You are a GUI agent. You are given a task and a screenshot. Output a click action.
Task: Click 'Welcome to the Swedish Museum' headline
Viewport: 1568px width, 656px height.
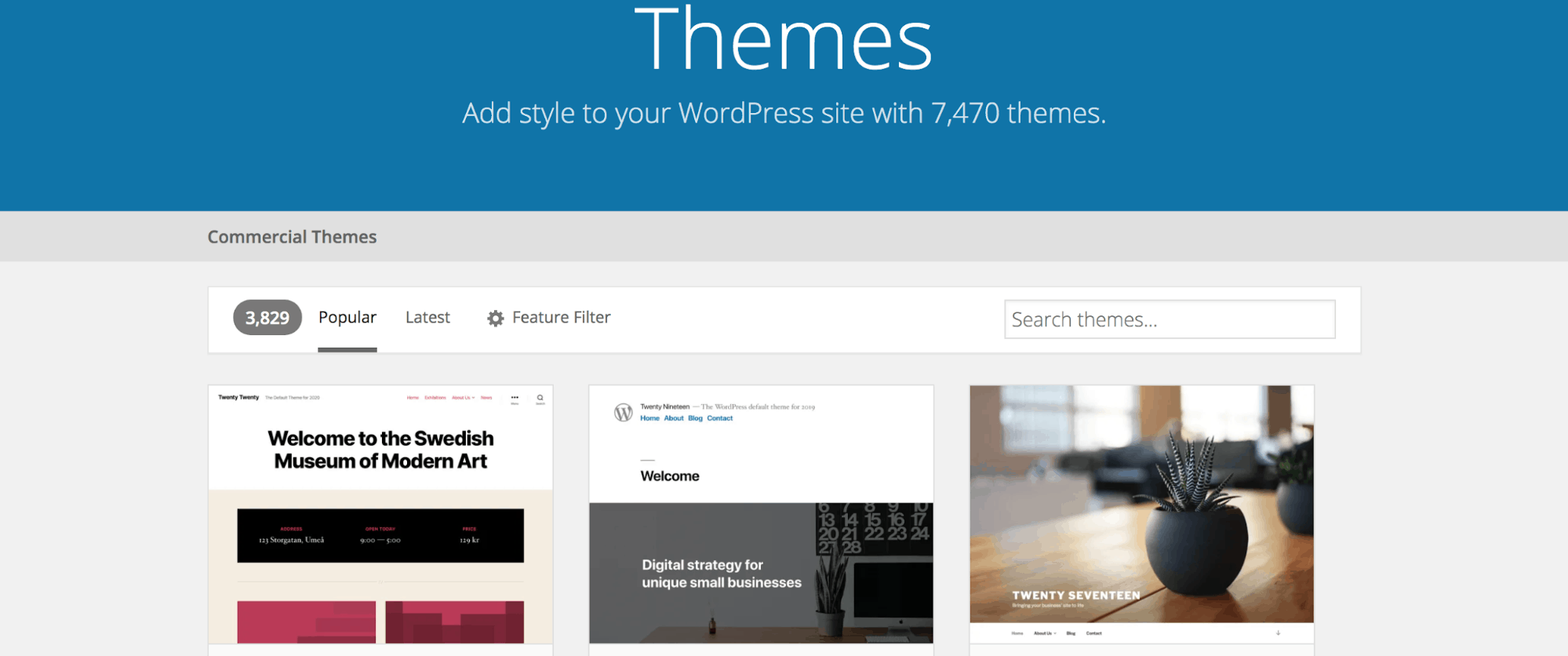click(380, 450)
